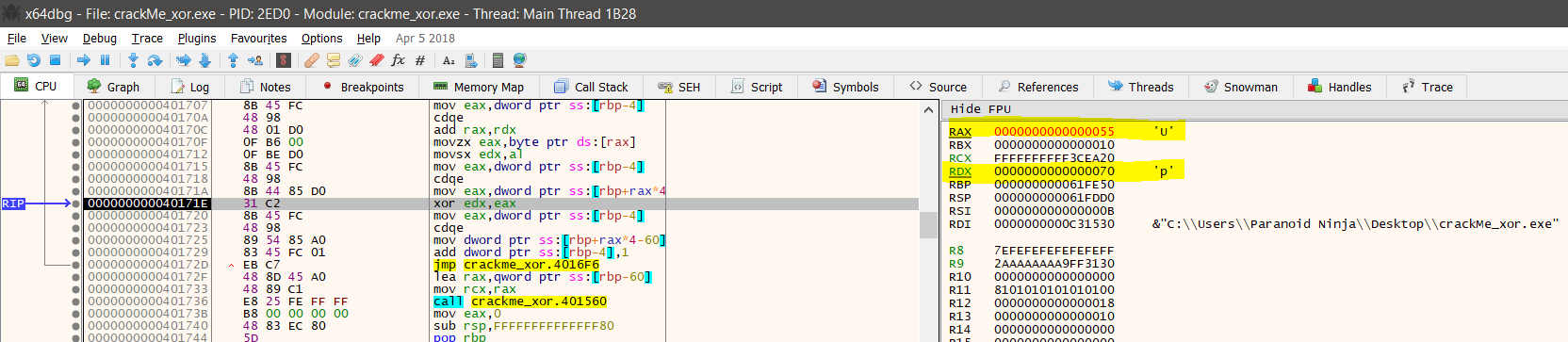Screen dimensions: 1568x342
Task: Search strings with the Az icon
Action: pos(449,60)
